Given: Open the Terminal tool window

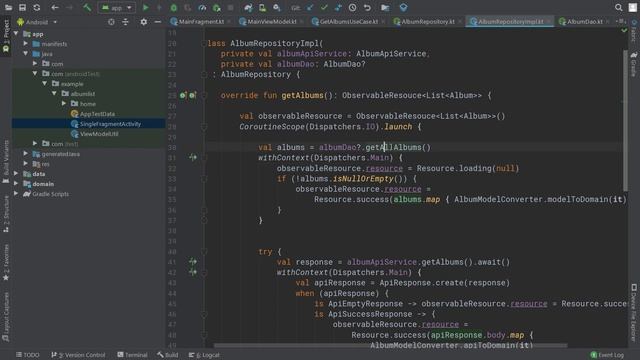Looking at the screenshot, I should pos(132,355).
